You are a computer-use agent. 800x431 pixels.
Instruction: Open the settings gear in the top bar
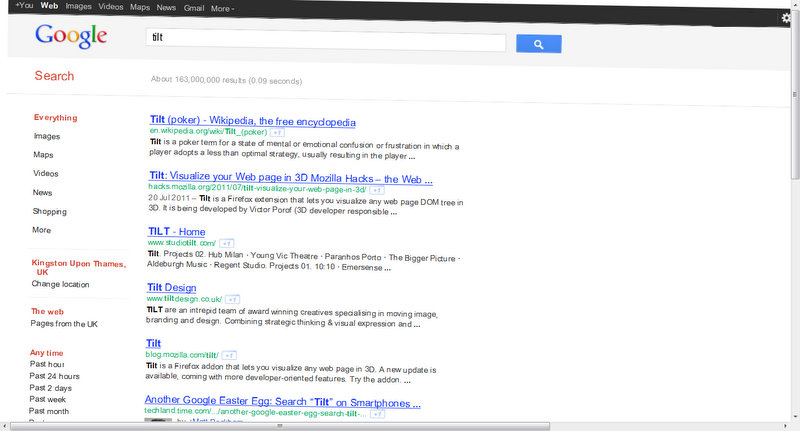click(x=786, y=18)
